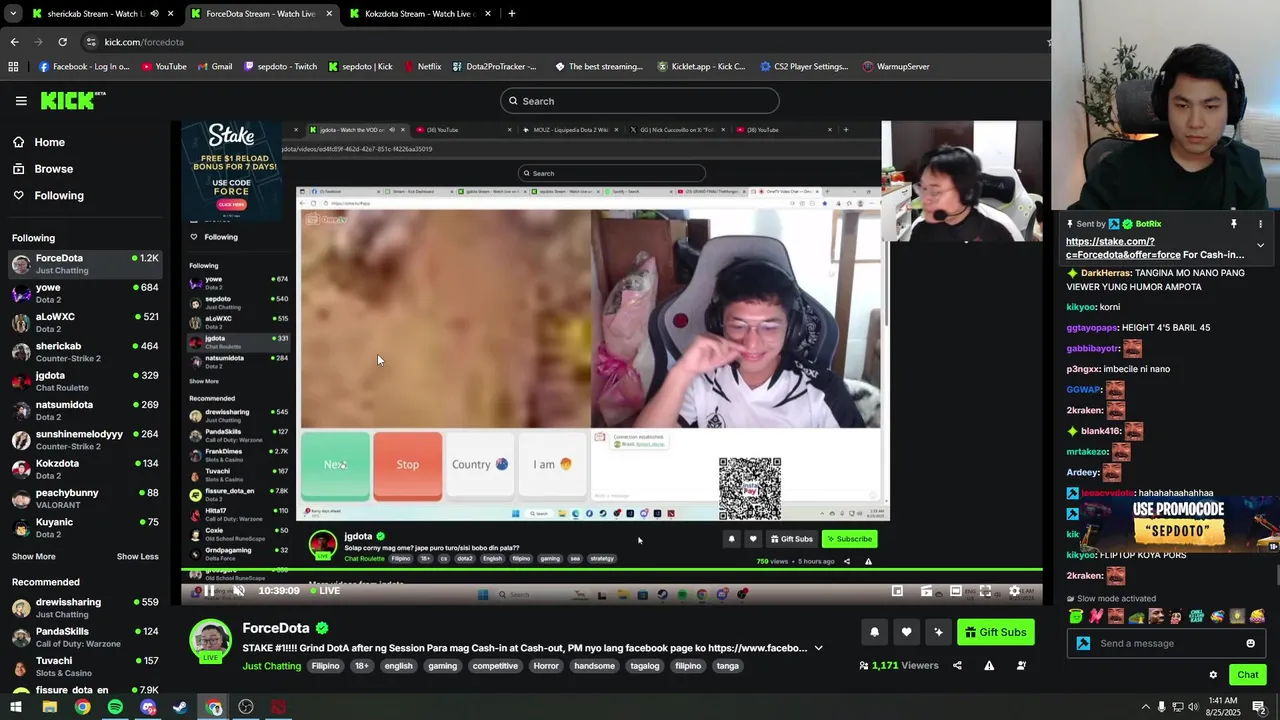1280x720 pixels.
Task: Open the browser apps grid icon
Action: click(13, 67)
